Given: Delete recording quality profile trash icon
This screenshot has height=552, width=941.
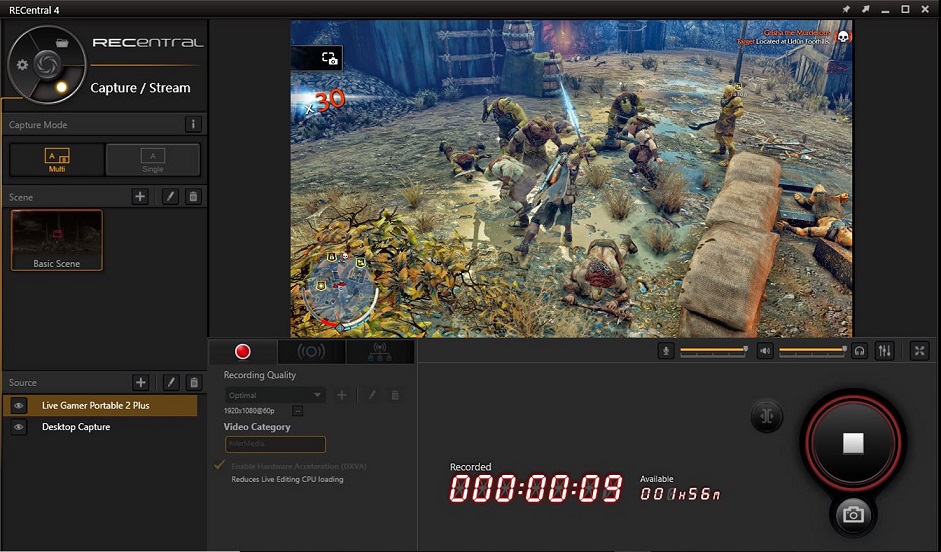Looking at the screenshot, I should coord(395,395).
